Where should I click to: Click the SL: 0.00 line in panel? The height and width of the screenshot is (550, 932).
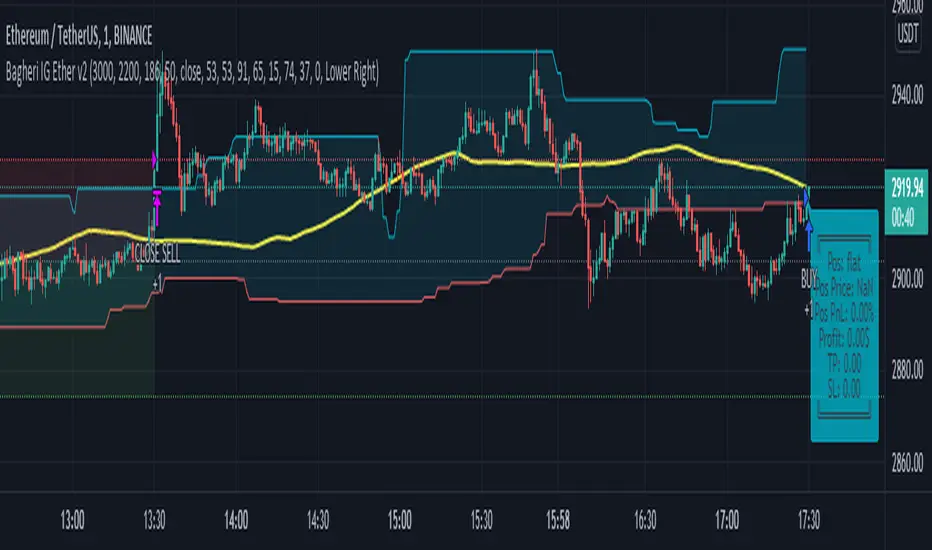(844, 389)
